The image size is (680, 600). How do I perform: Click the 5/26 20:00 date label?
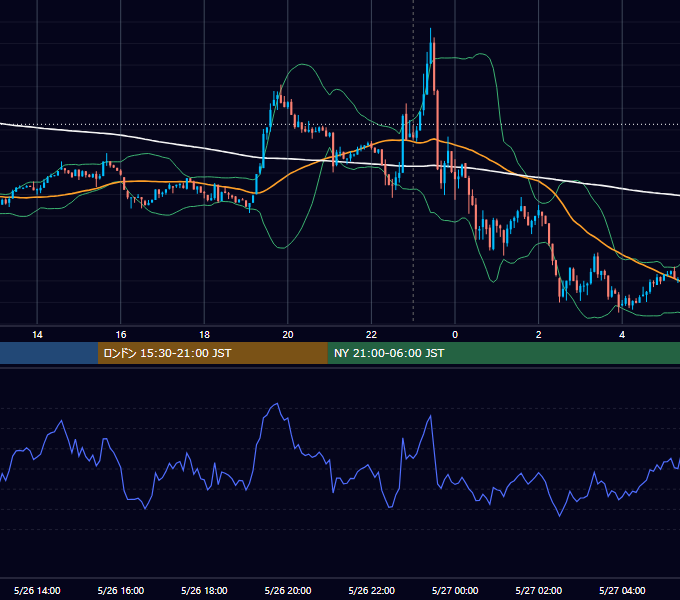288,590
